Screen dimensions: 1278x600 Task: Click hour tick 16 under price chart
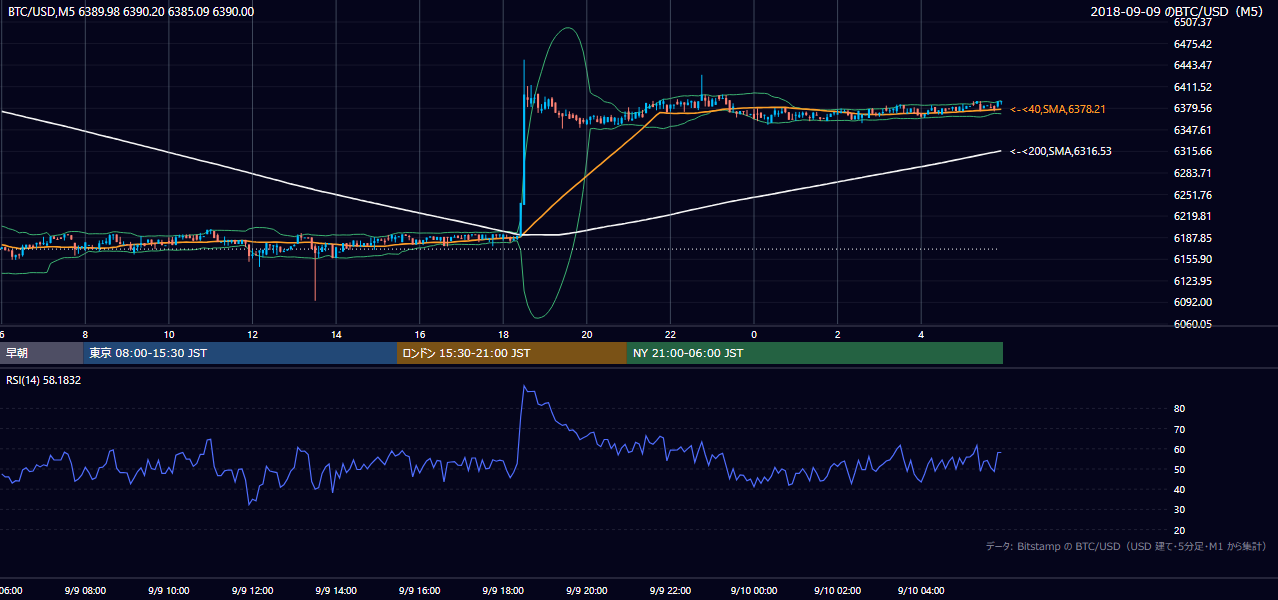point(420,334)
